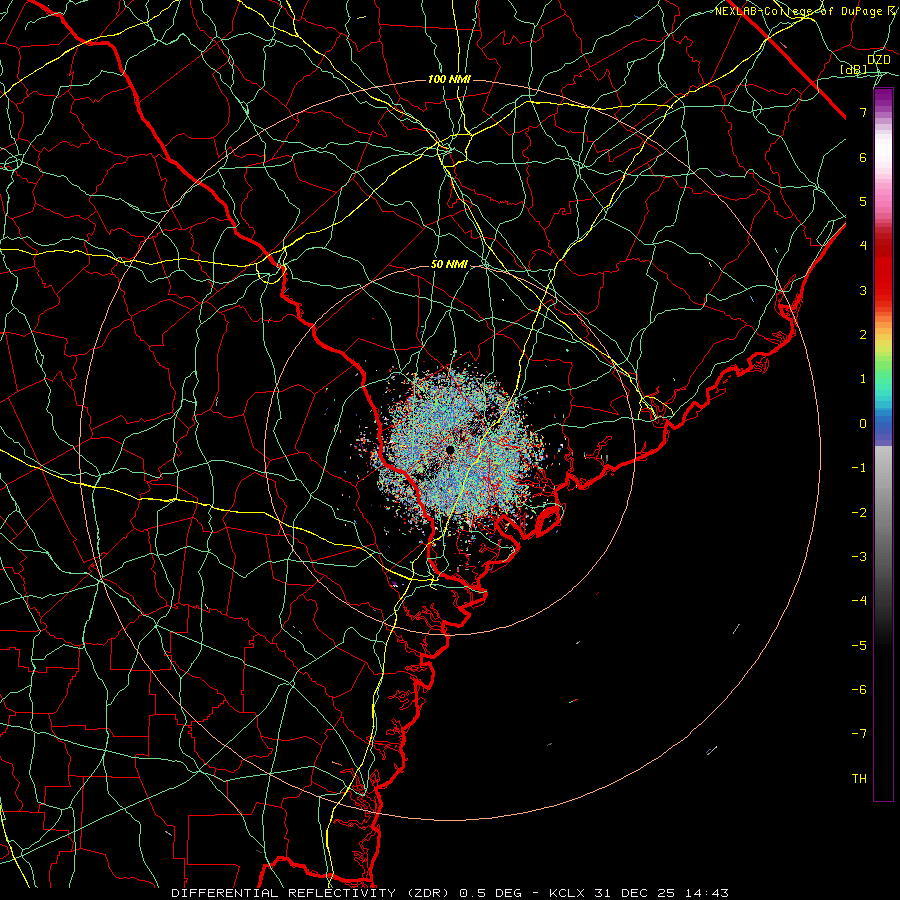900x900 pixels.
Task: Click the [dB] unit label
Action: [854, 70]
